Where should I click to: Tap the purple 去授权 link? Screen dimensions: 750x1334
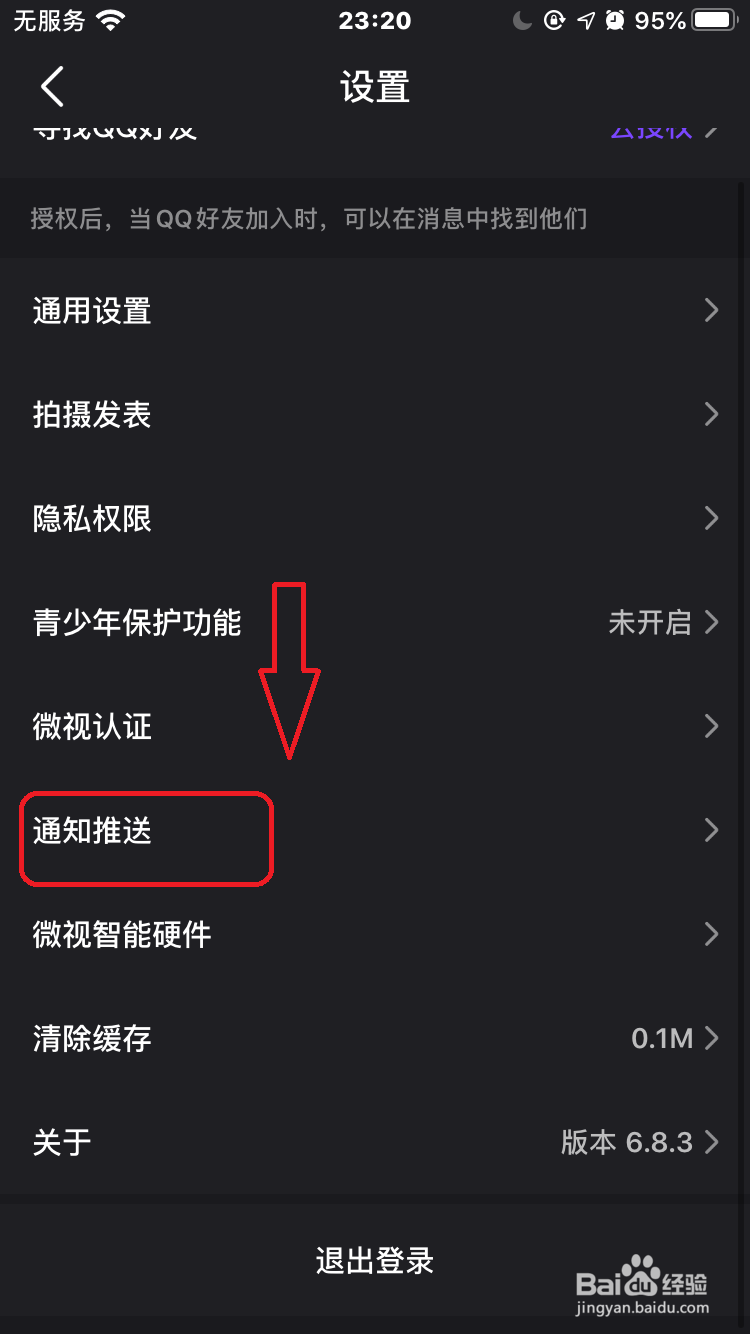click(651, 130)
